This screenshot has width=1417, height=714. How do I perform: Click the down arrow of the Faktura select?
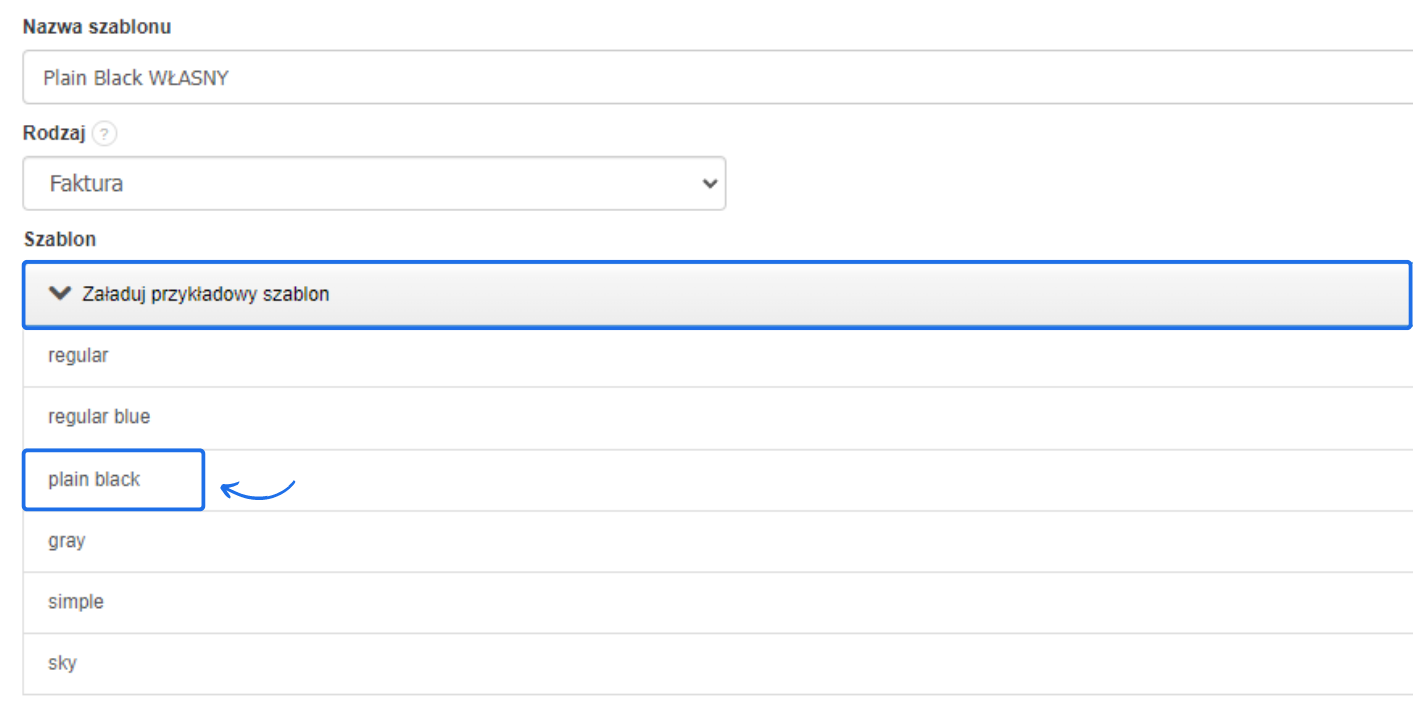(x=710, y=184)
